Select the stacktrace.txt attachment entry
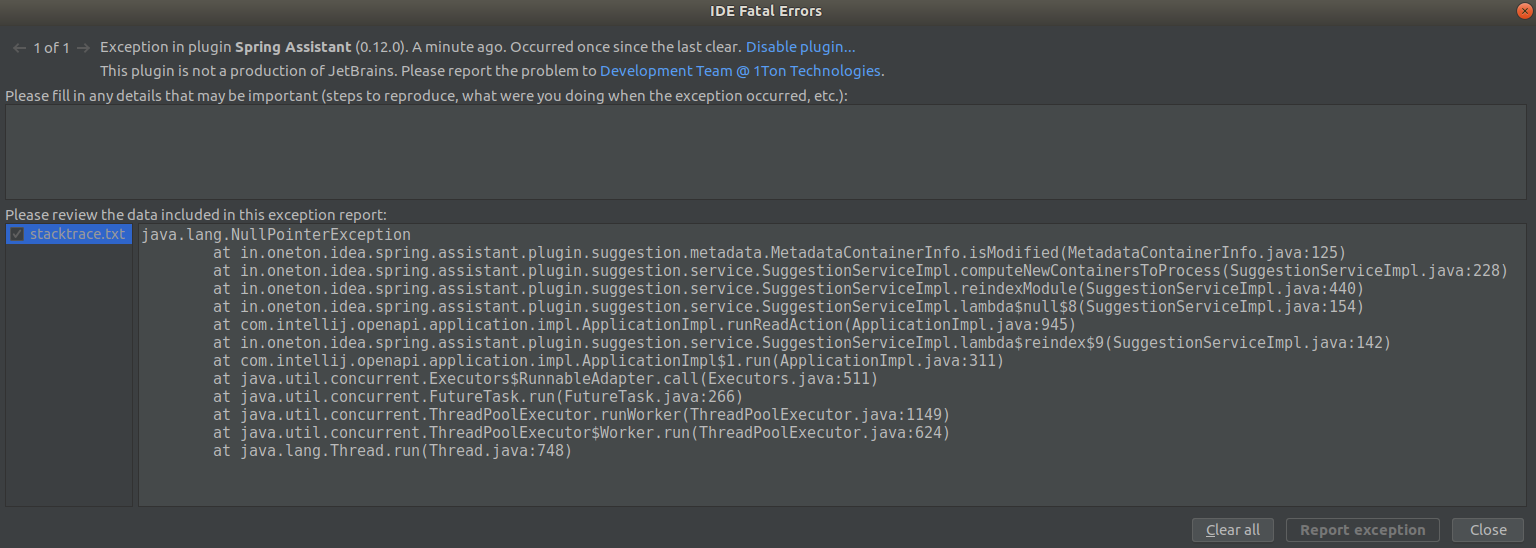This screenshot has width=1536, height=548. (77, 234)
